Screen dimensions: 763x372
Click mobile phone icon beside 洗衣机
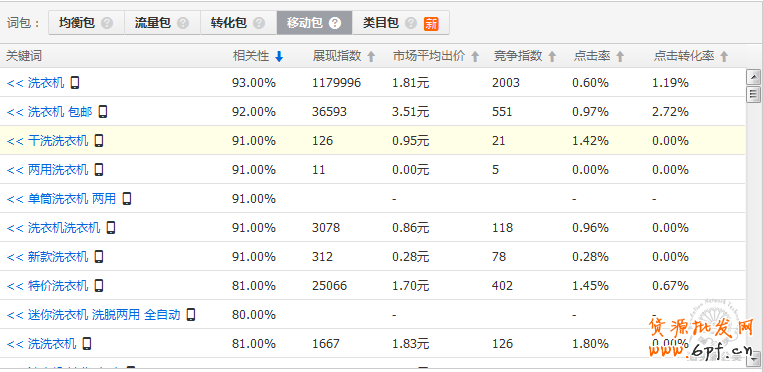pyautogui.click(x=74, y=83)
